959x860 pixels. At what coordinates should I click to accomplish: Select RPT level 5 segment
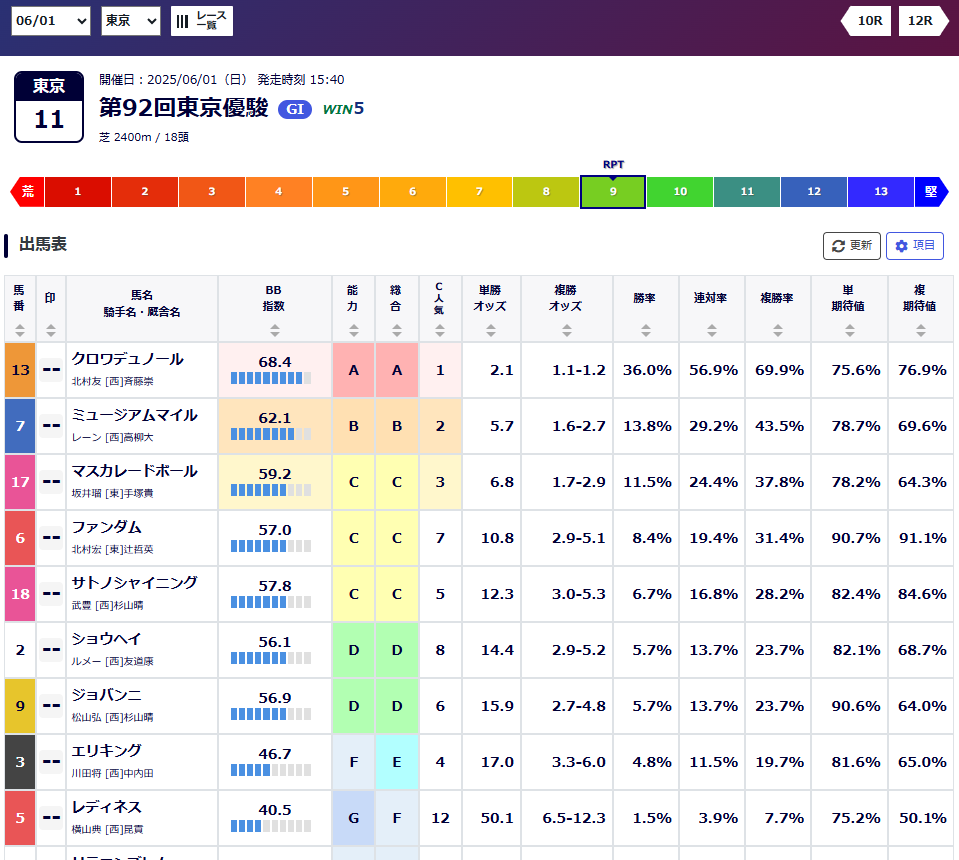[x=346, y=191]
